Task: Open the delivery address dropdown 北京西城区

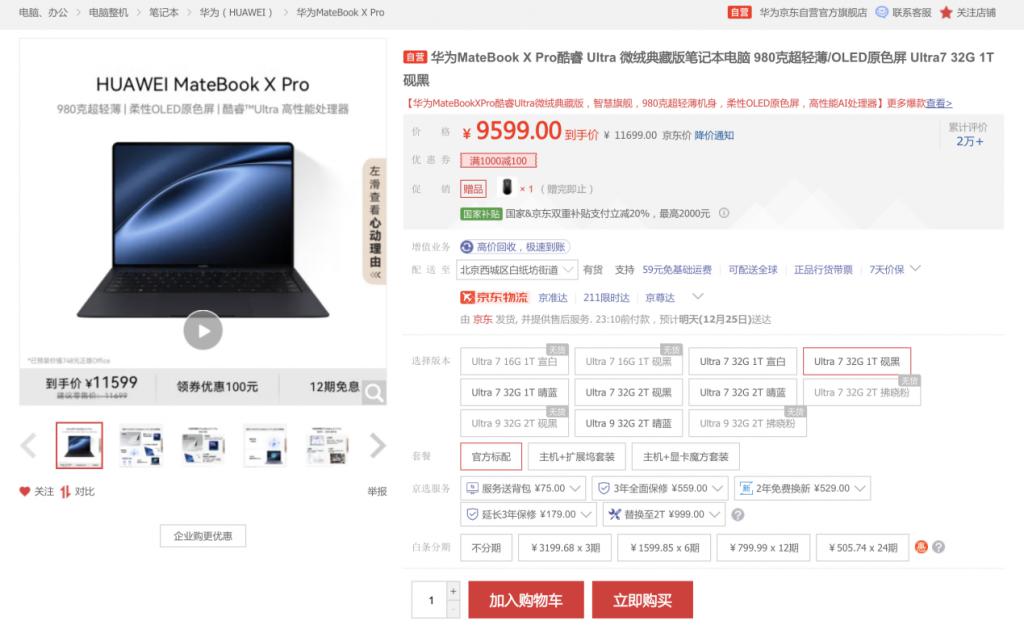Action: pos(517,270)
